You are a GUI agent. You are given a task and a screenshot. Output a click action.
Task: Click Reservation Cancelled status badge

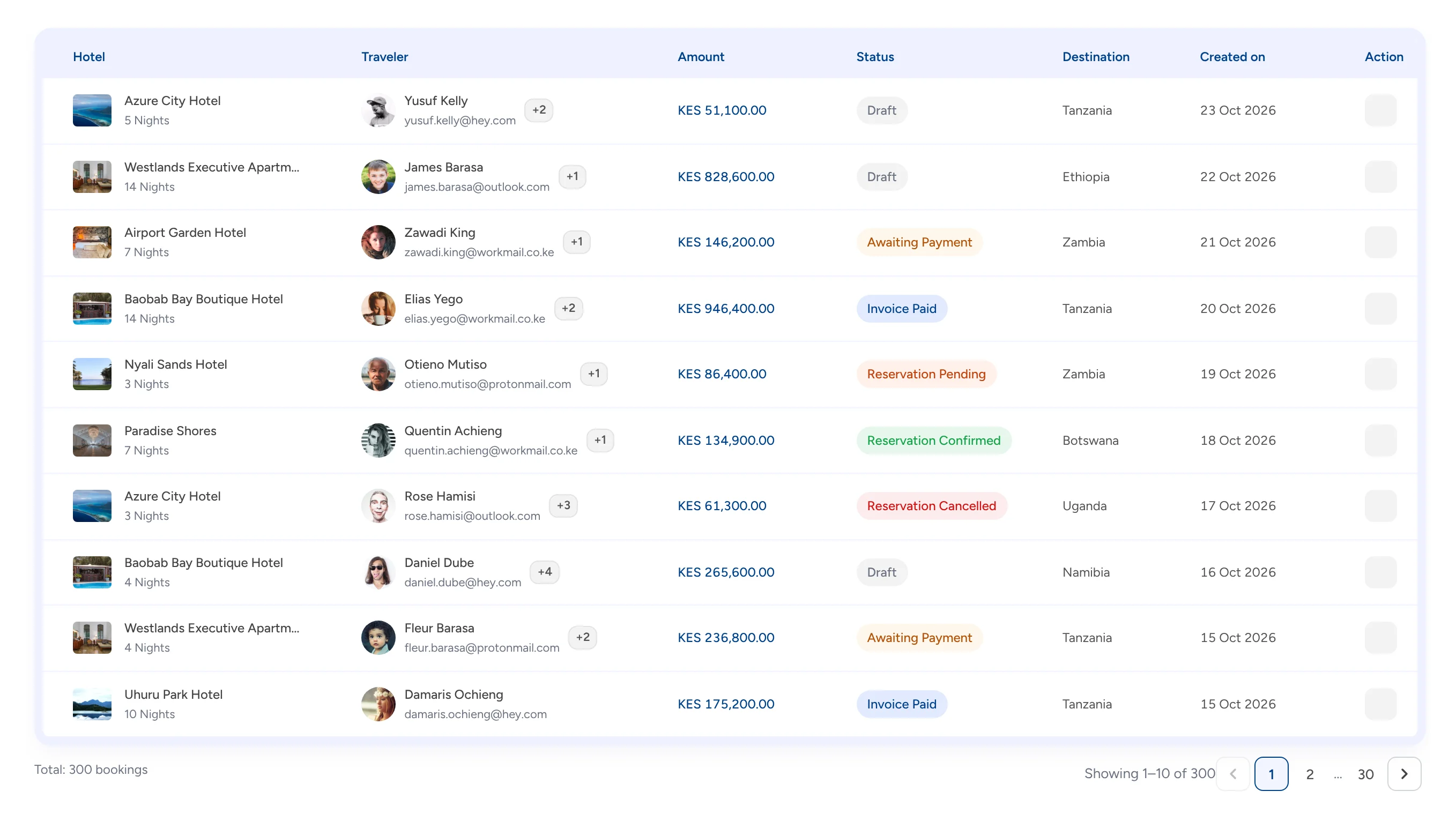pos(932,506)
